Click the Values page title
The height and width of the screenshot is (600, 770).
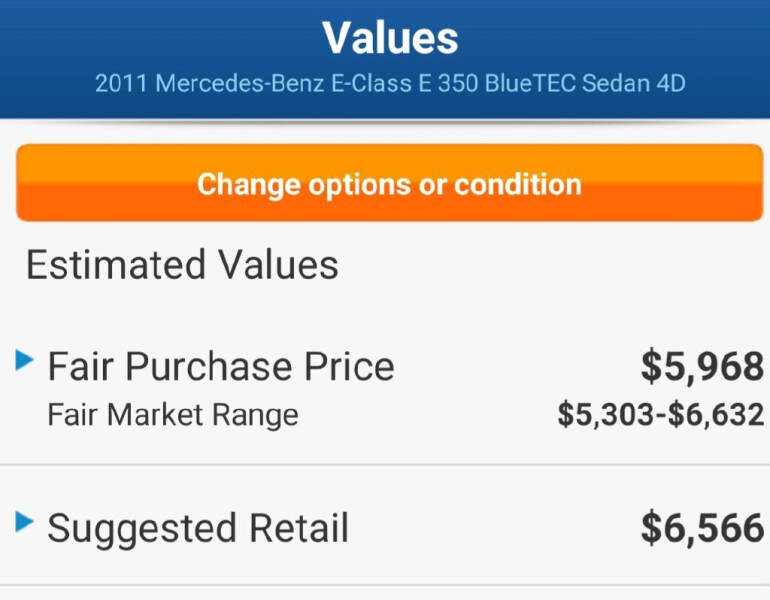pyautogui.click(x=390, y=38)
